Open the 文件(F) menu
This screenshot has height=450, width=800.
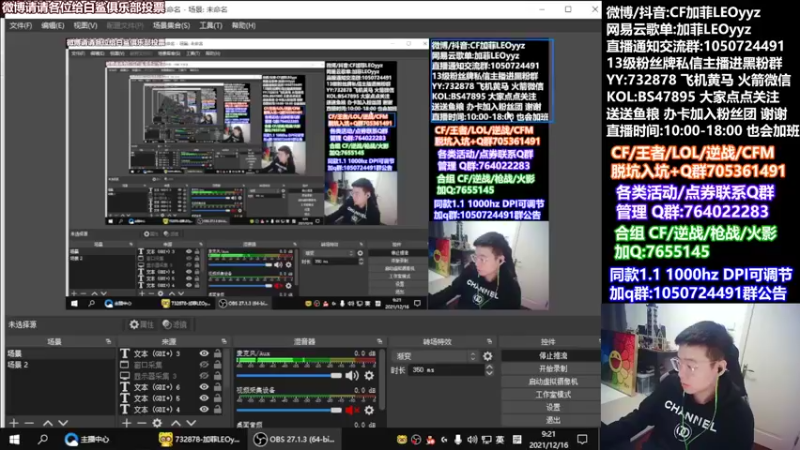(20, 26)
